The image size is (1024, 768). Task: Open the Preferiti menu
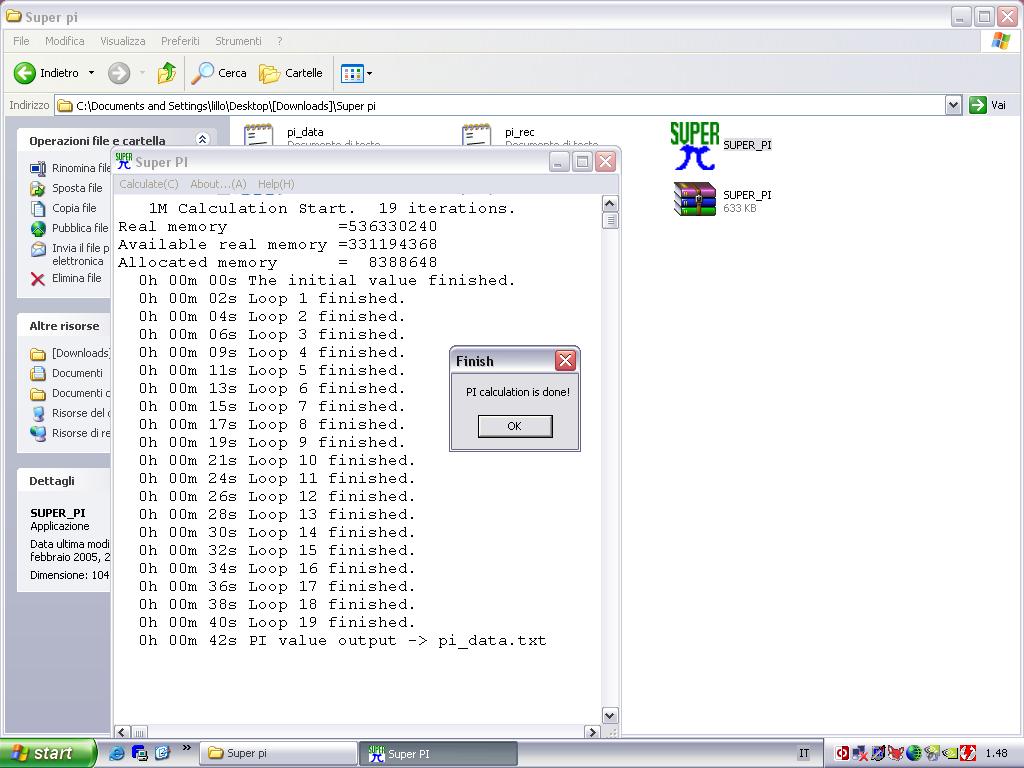click(180, 41)
